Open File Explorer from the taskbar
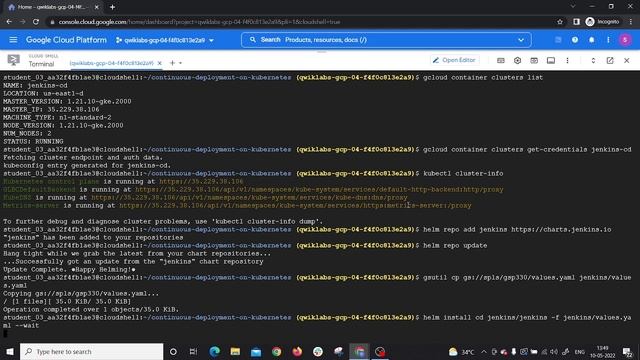The image size is (640, 360). [235, 351]
